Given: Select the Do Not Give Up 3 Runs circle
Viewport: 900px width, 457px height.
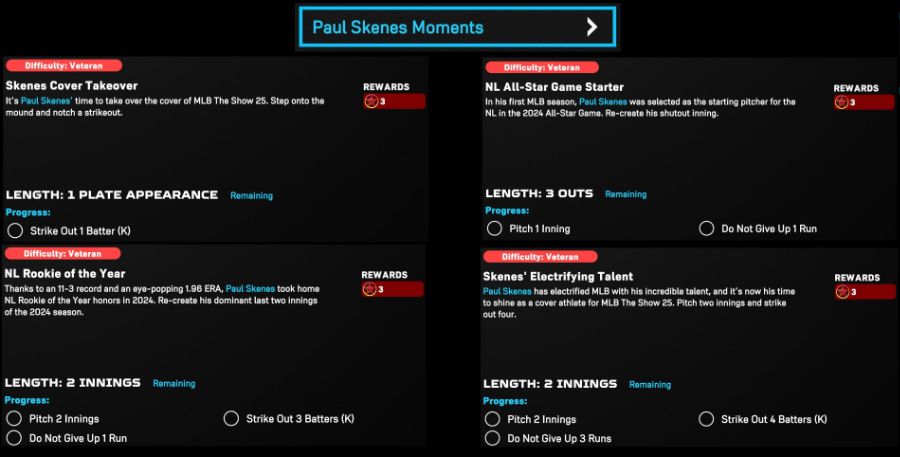Looking at the screenshot, I should (492, 438).
